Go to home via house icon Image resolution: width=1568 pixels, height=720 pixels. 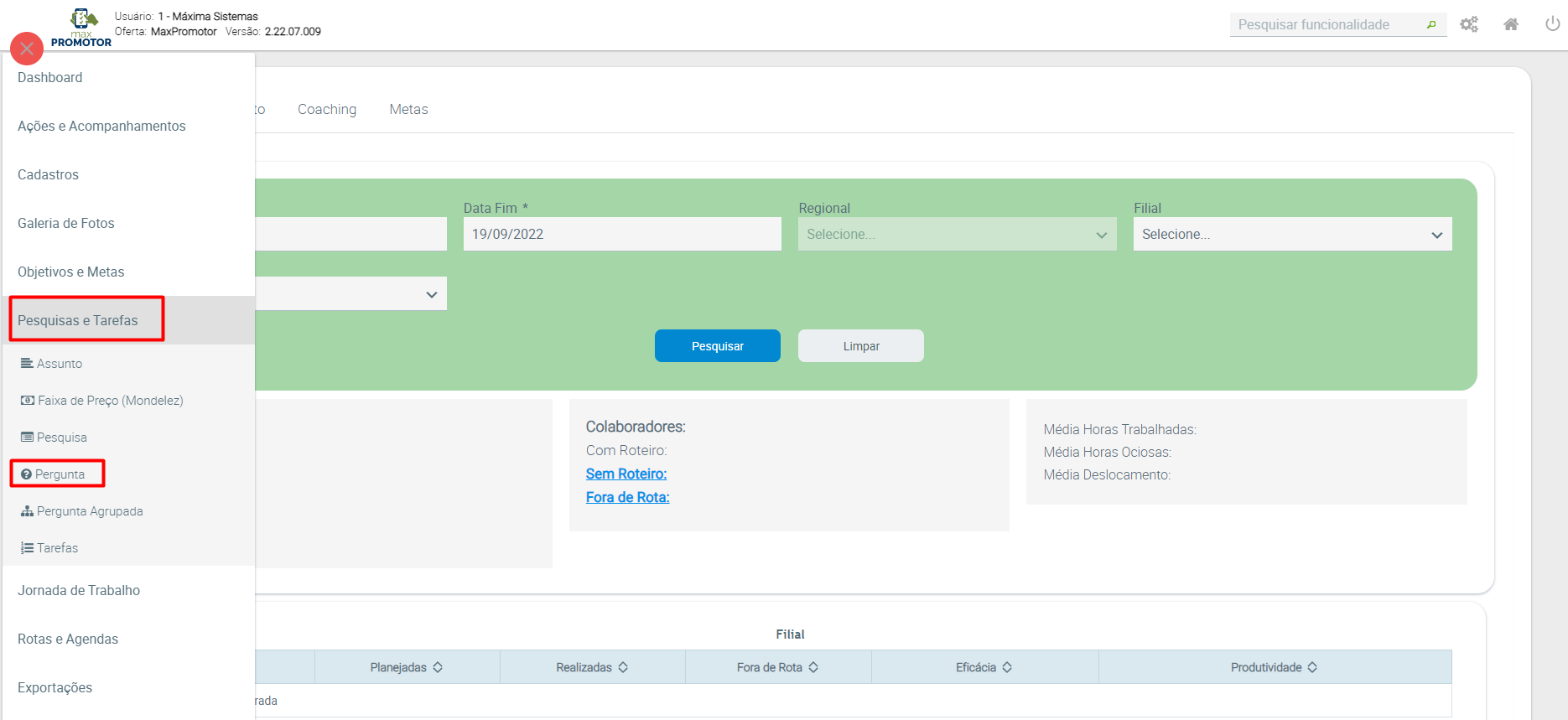(x=1511, y=24)
